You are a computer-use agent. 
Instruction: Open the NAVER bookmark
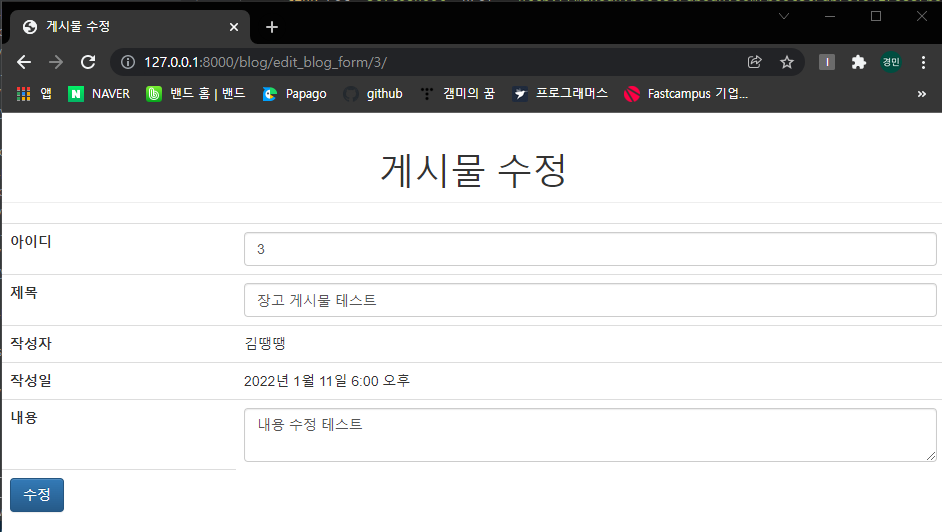[x=99, y=94]
